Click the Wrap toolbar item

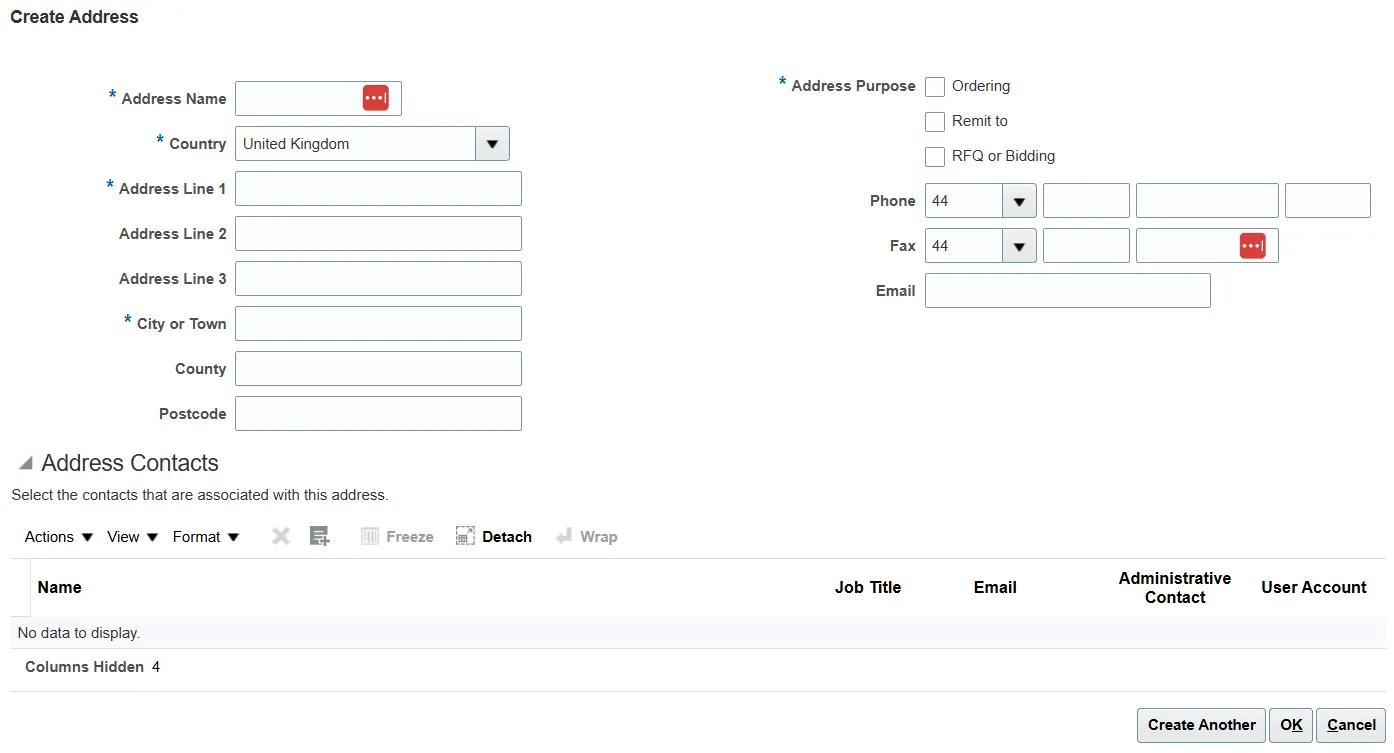(587, 537)
